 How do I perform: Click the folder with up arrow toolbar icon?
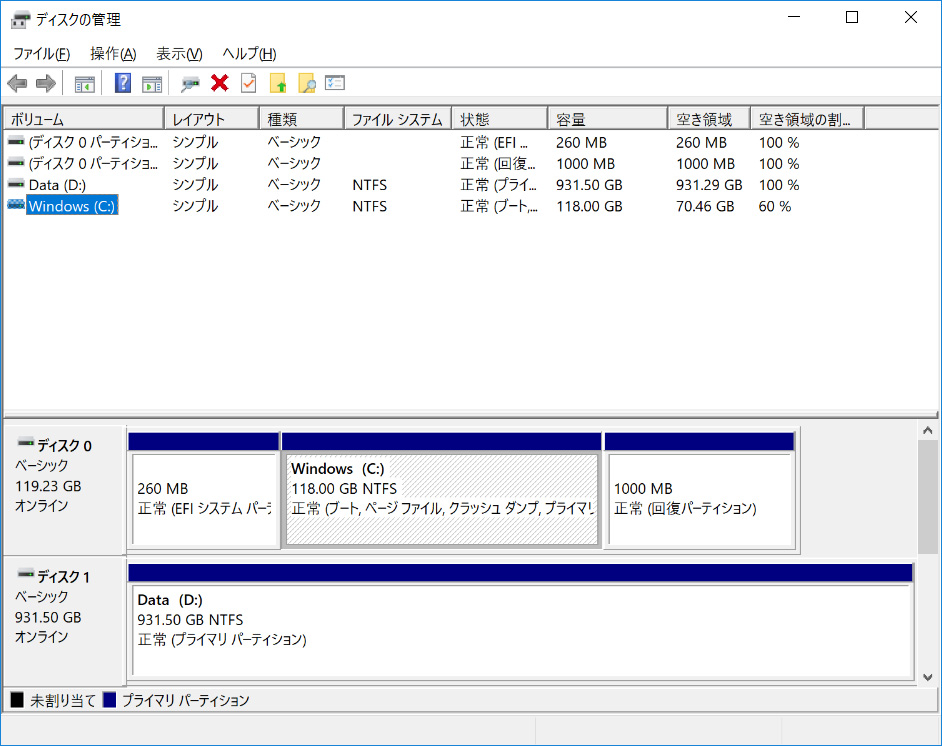[x=278, y=83]
